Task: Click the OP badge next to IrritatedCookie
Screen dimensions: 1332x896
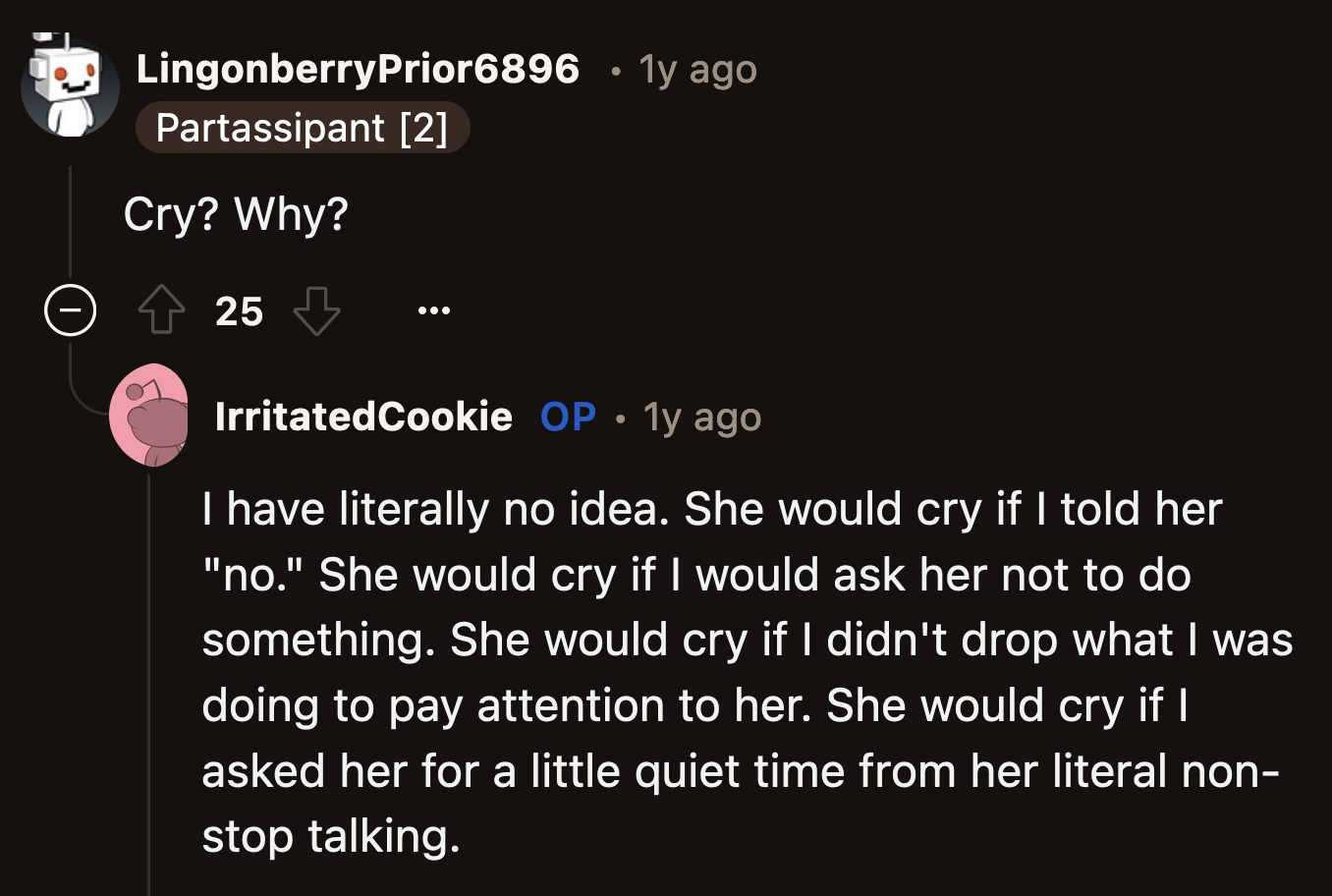Action: click(x=566, y=417)
